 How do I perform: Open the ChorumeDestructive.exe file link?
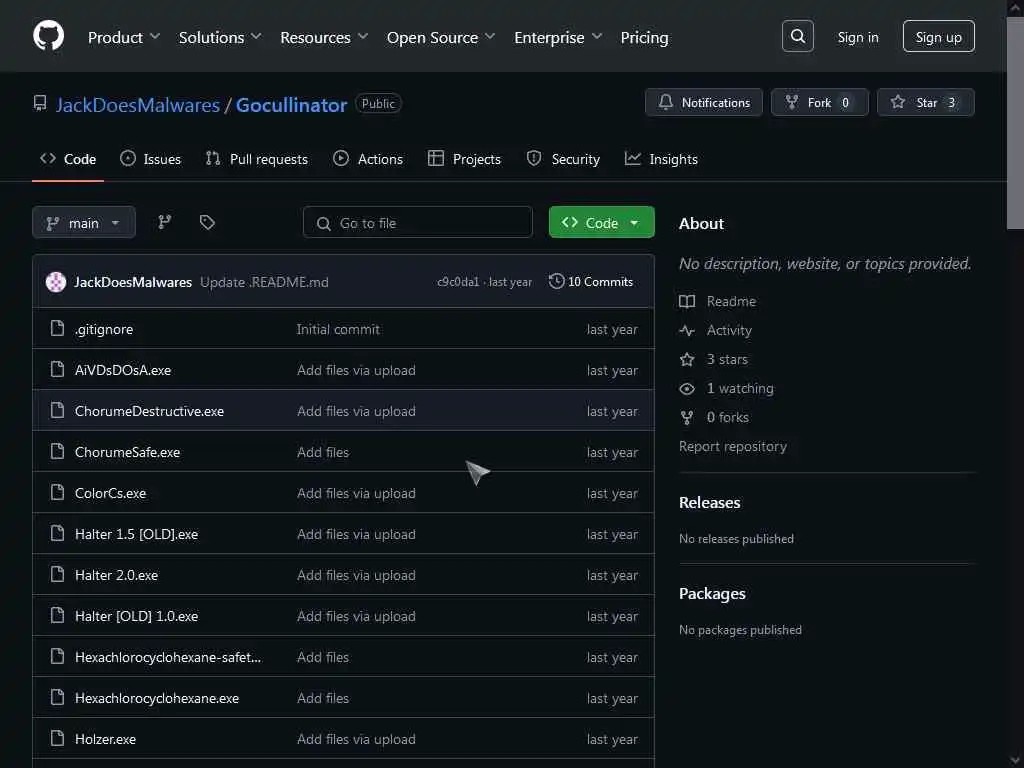click(149, 411)
